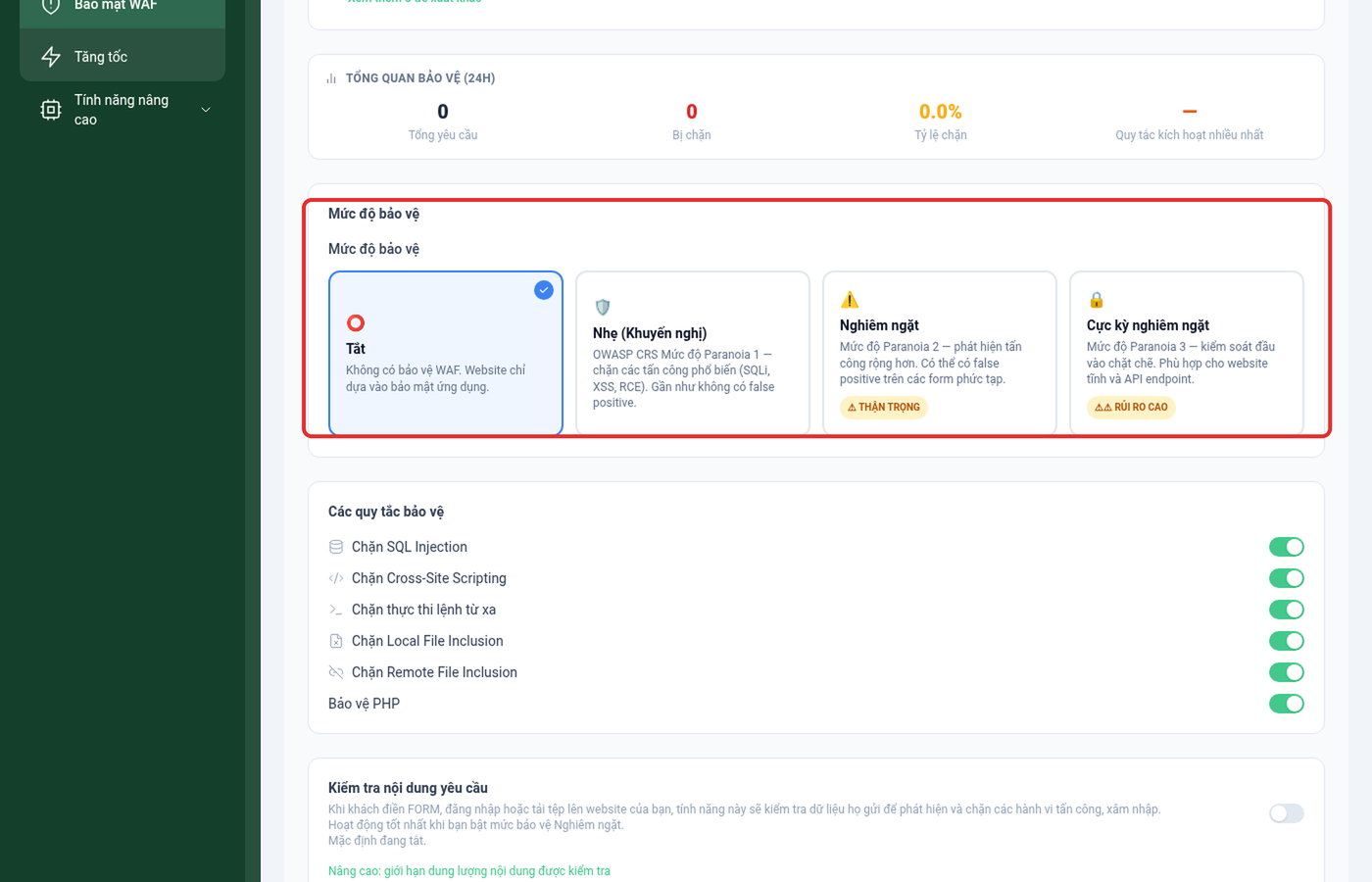This screenshot has width=1372, height=882.
Task: Disable the Chặn Remote File Inclusion toggle
Action: 1287,672
